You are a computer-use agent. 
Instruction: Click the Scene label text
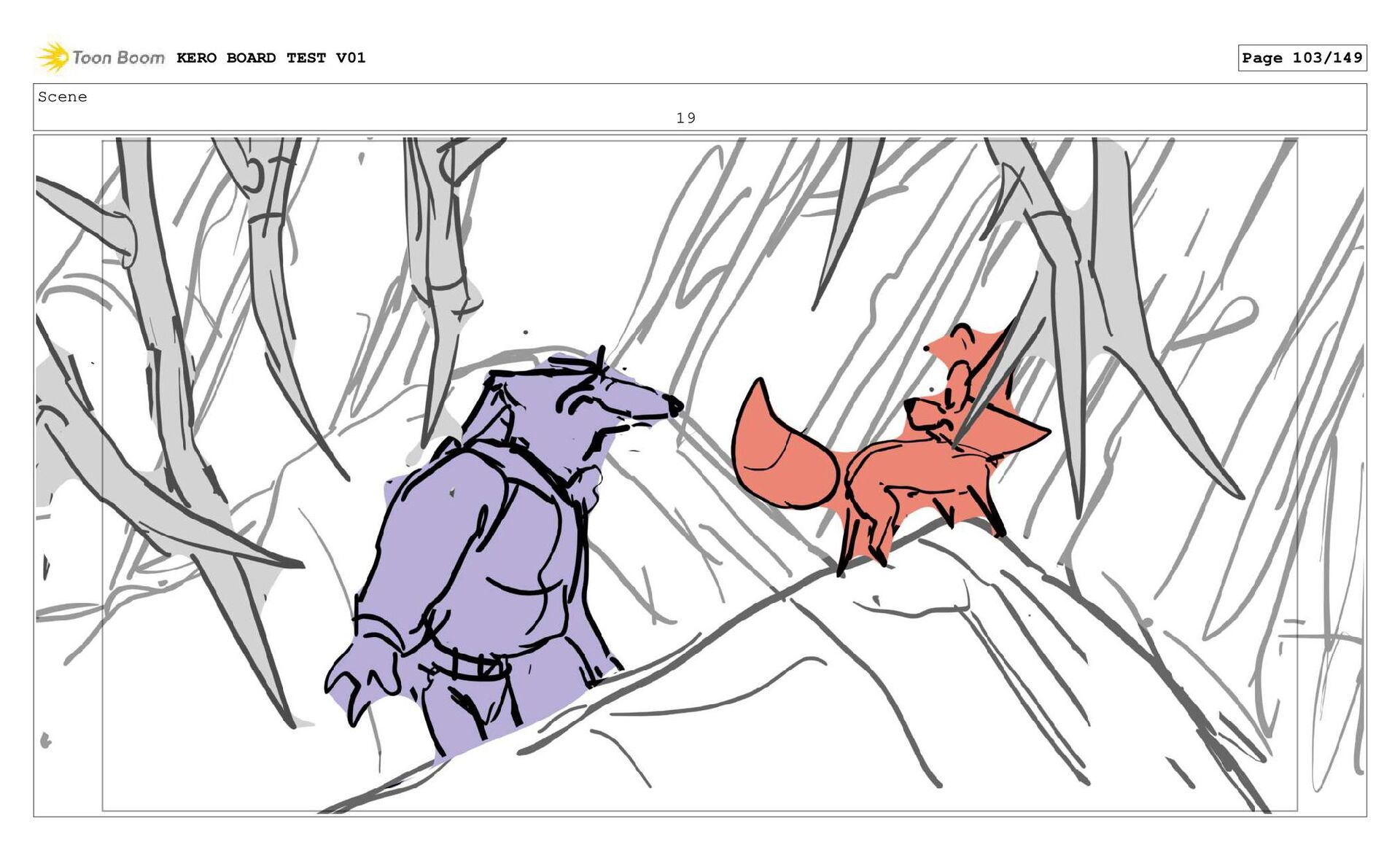[62, 97]
